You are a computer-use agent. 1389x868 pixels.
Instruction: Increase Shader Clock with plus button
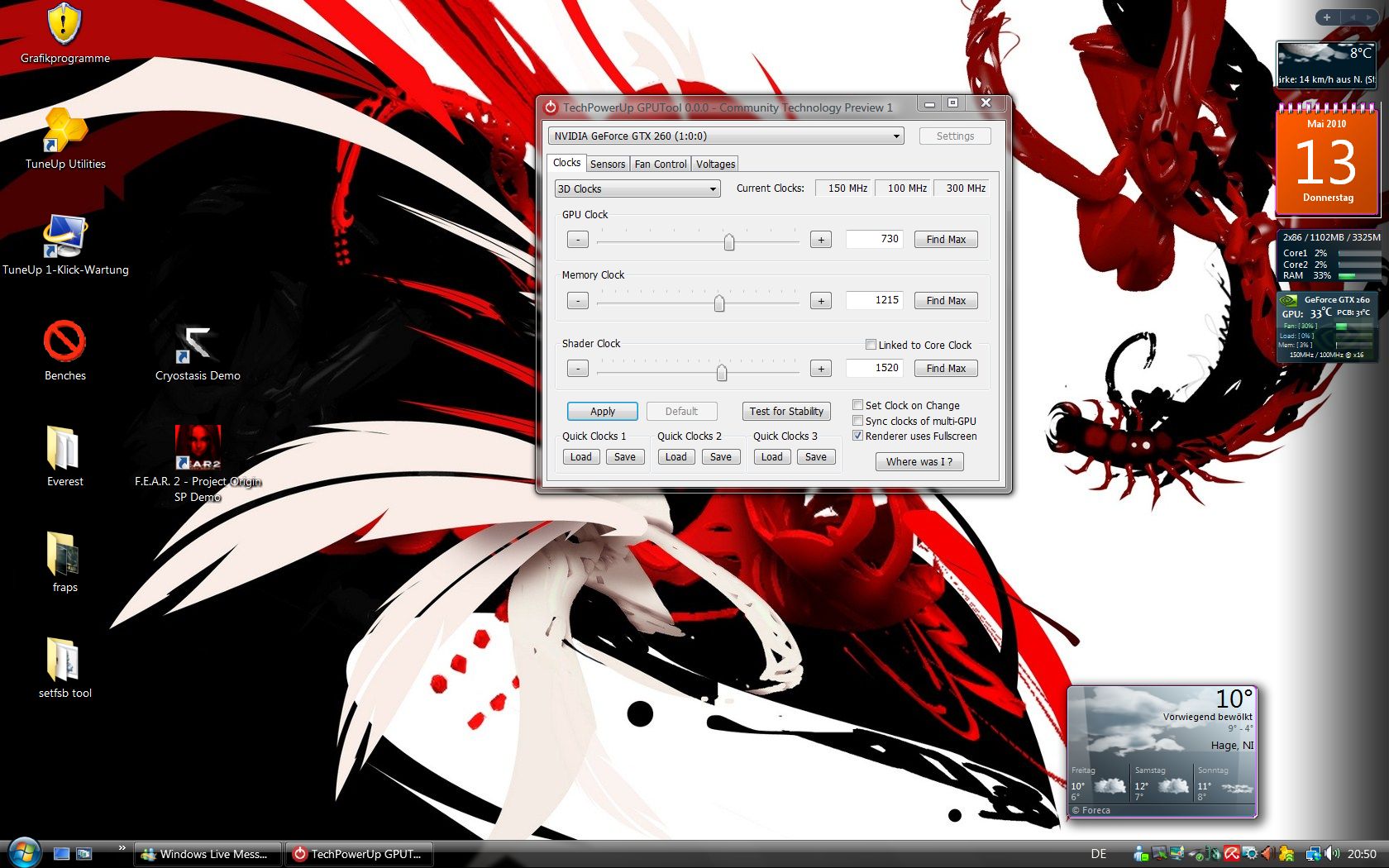821,369
